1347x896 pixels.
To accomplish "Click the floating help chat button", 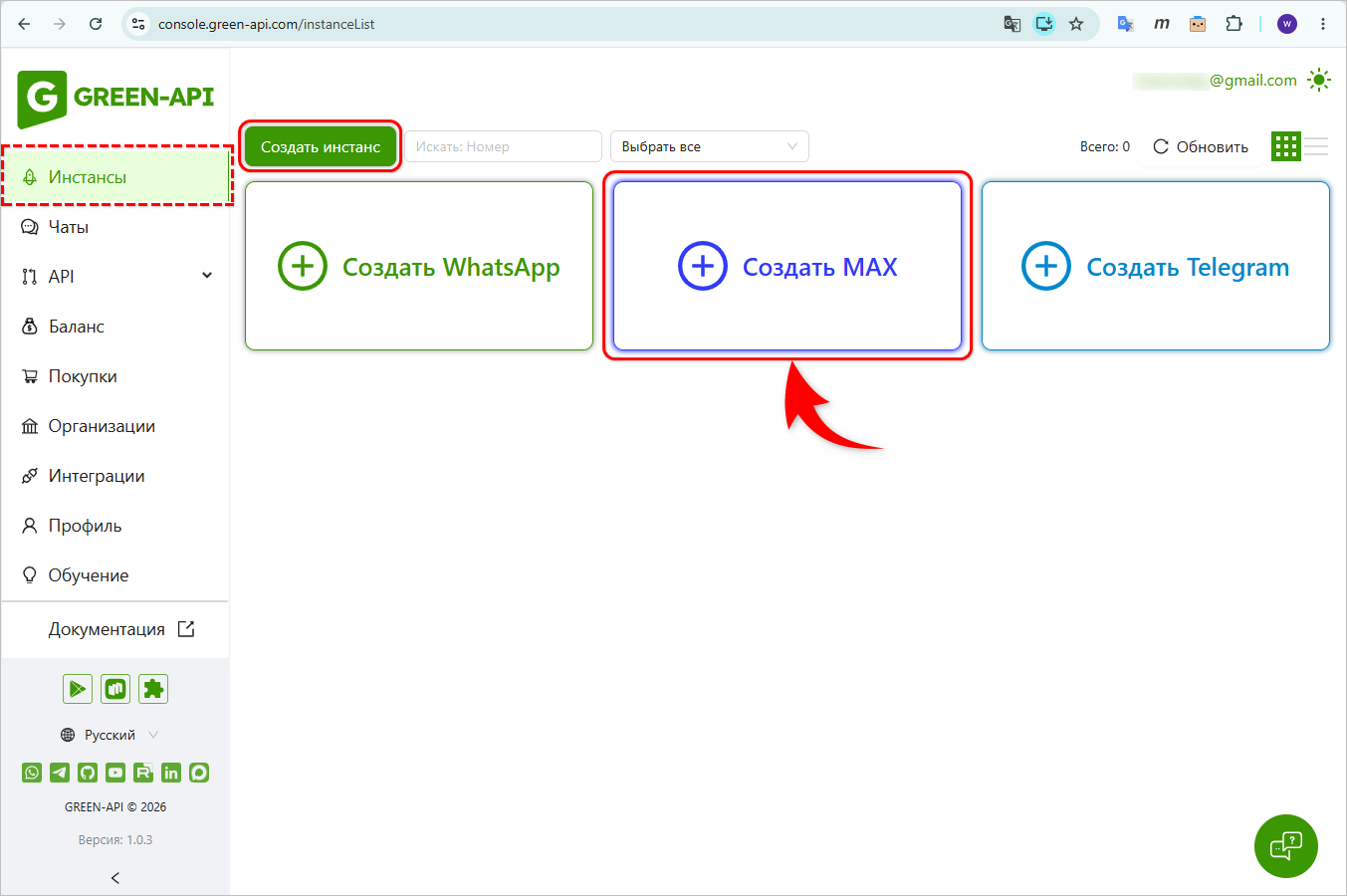I will click(x=1286, y=846).
